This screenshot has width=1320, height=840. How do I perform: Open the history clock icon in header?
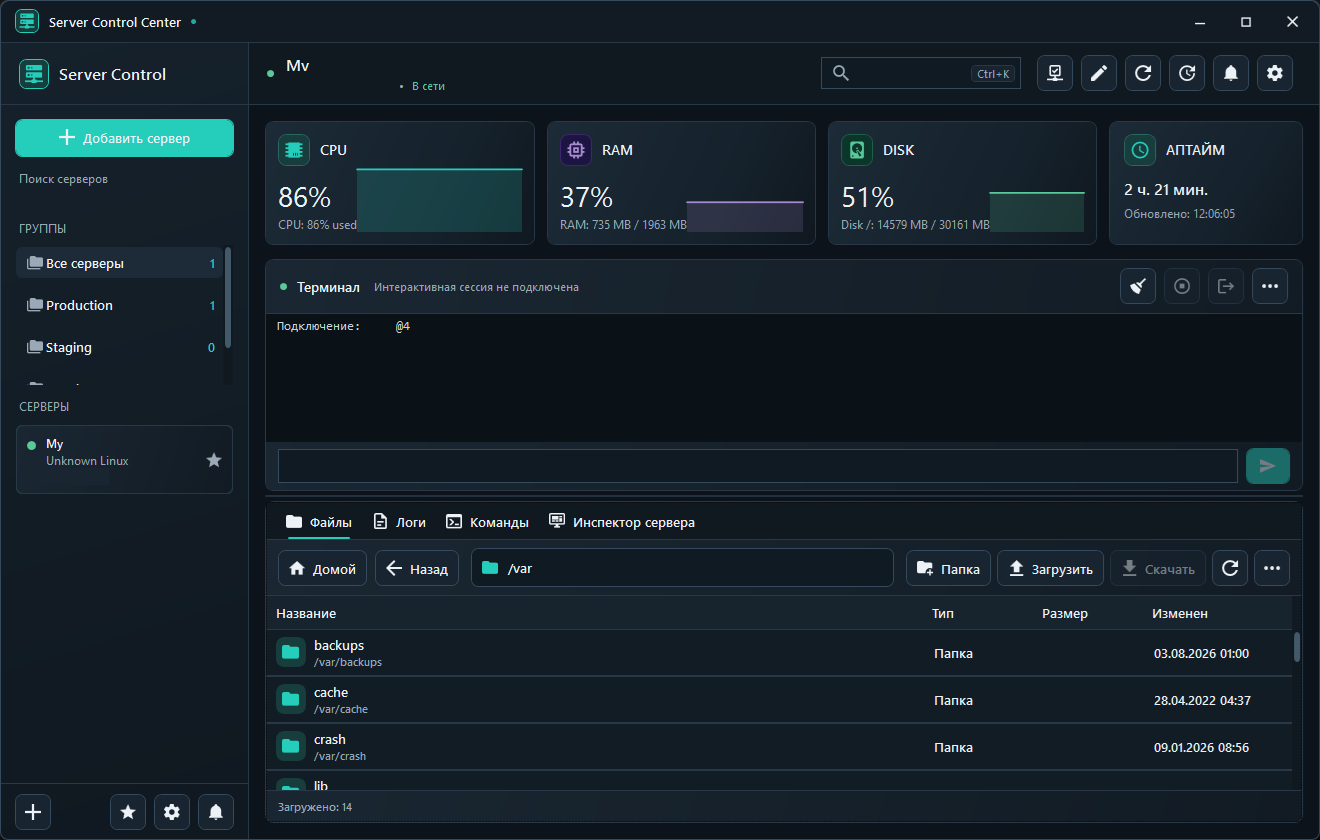[1187, 73]
